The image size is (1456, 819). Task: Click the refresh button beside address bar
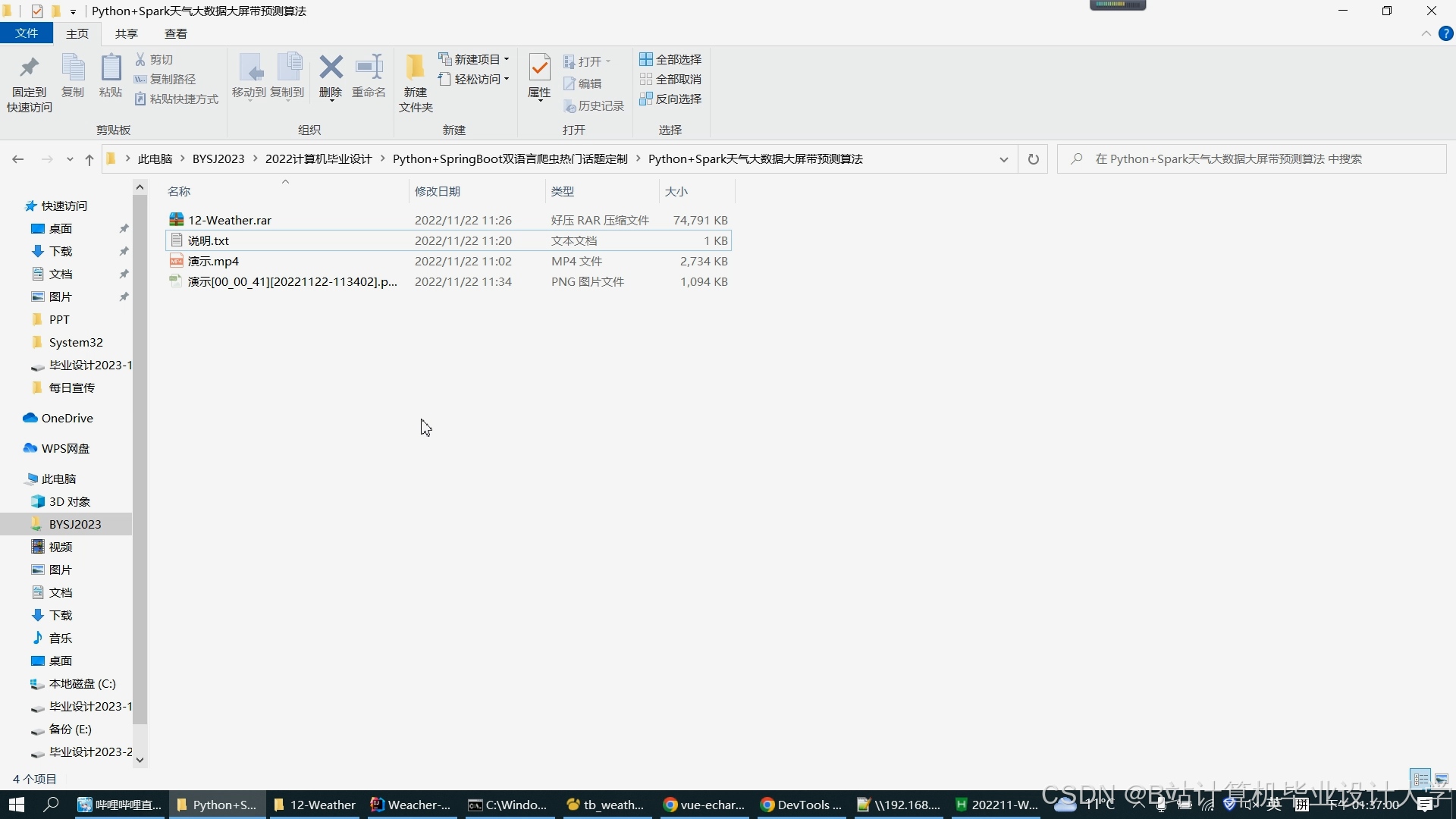point(1033,159)
